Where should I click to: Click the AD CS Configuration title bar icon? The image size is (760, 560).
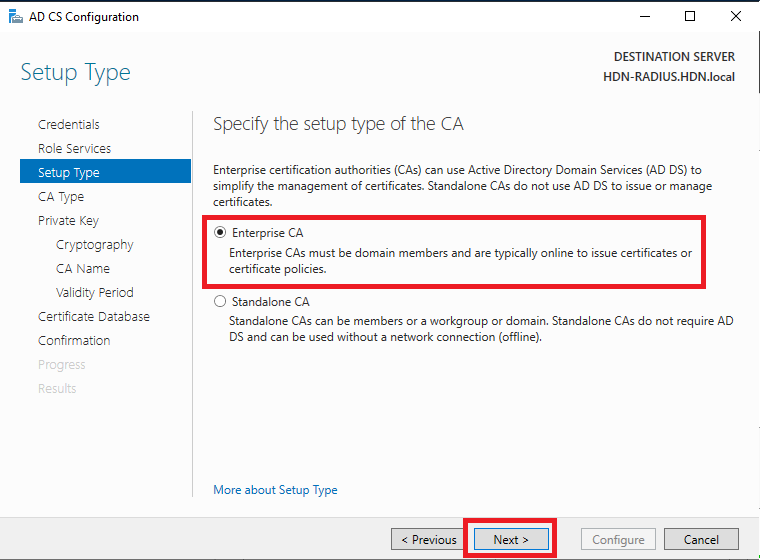(16, 17)
